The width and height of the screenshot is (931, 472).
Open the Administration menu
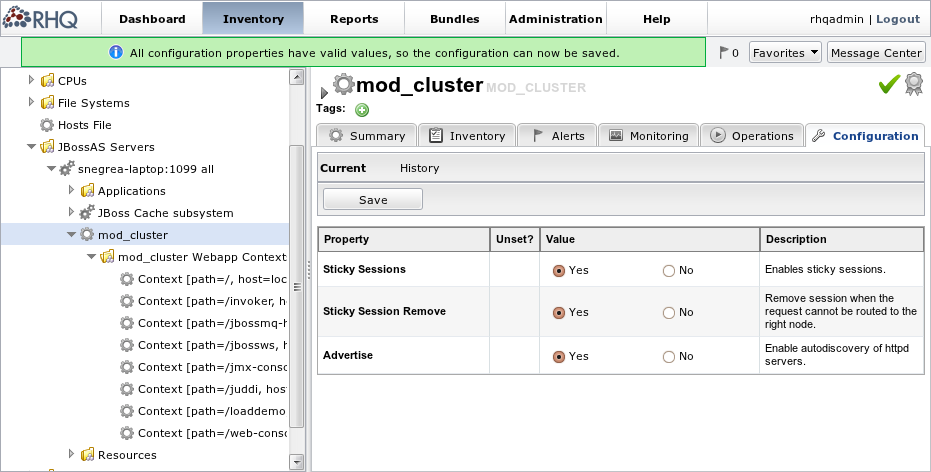(x=556, y=19)
